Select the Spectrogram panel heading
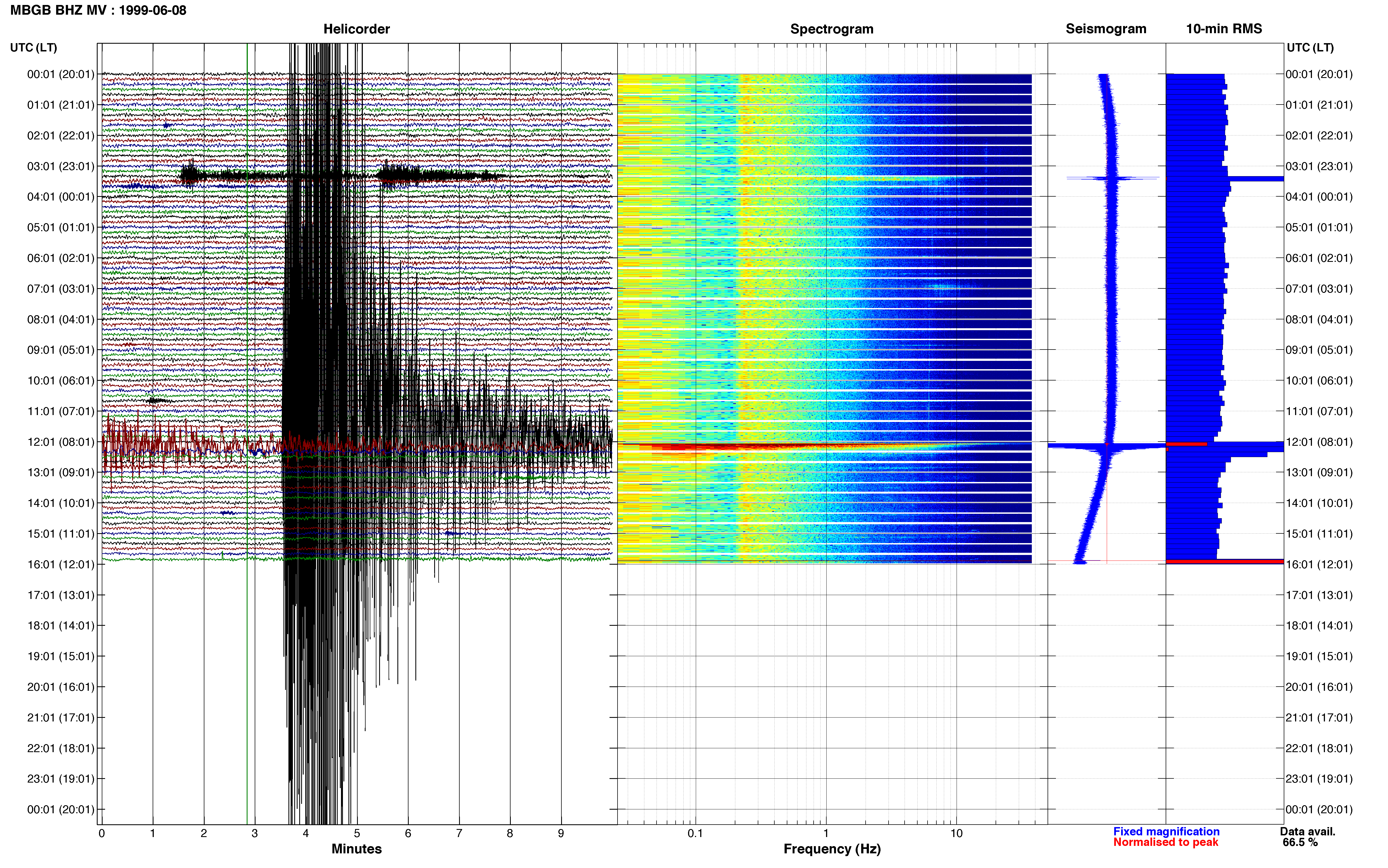 point(832,29)
